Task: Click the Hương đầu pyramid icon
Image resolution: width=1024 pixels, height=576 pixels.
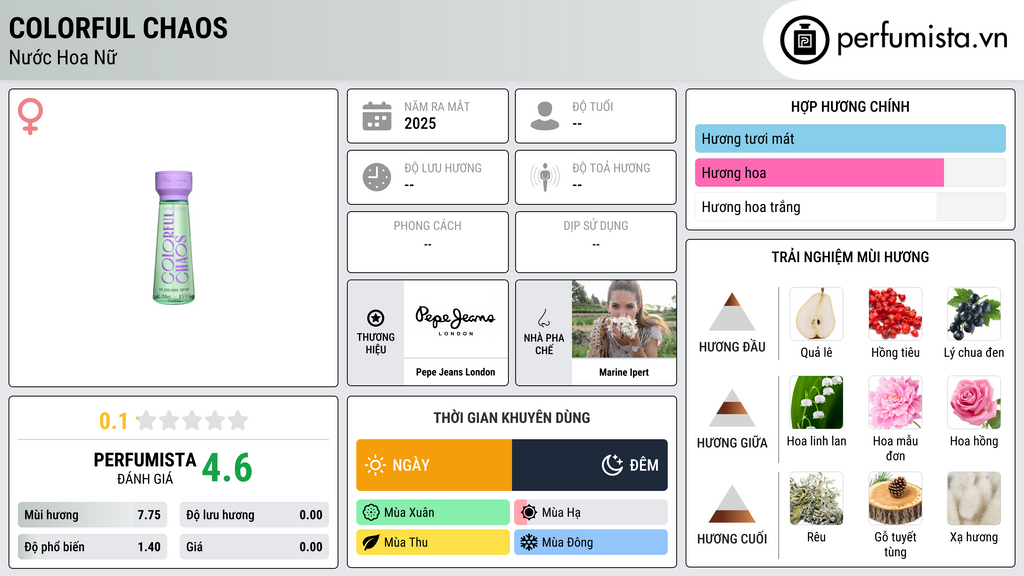Action: pyautogui.click(x=732, y=312)
